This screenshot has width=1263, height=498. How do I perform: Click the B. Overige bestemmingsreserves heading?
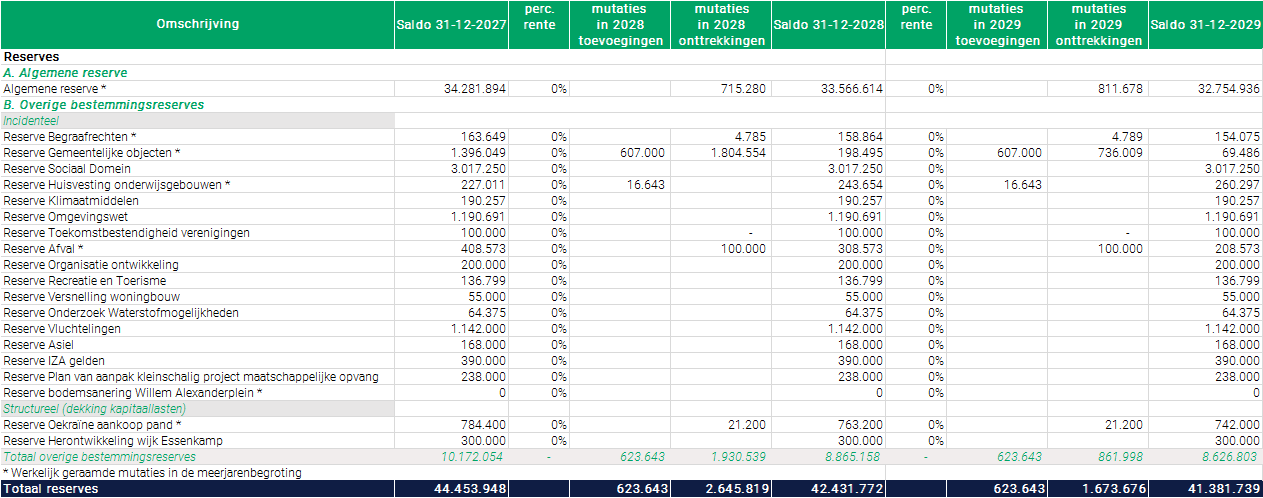click(103, 105)
